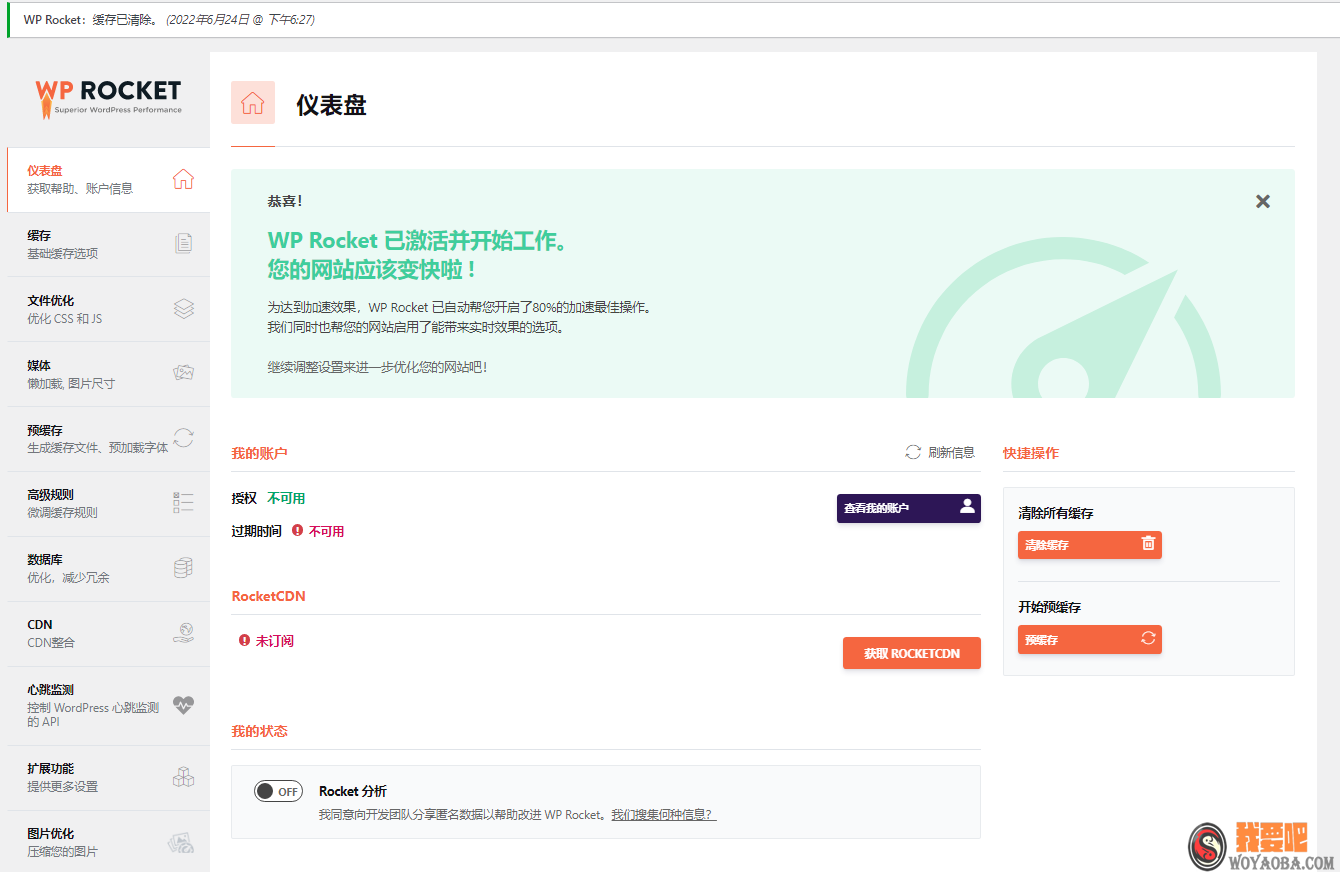The width and height of the screenshot is (1340, 872).
Task: Click 清除缓存 under 快捷操作
Action: pyautogui.click(x=1089, y=545)
